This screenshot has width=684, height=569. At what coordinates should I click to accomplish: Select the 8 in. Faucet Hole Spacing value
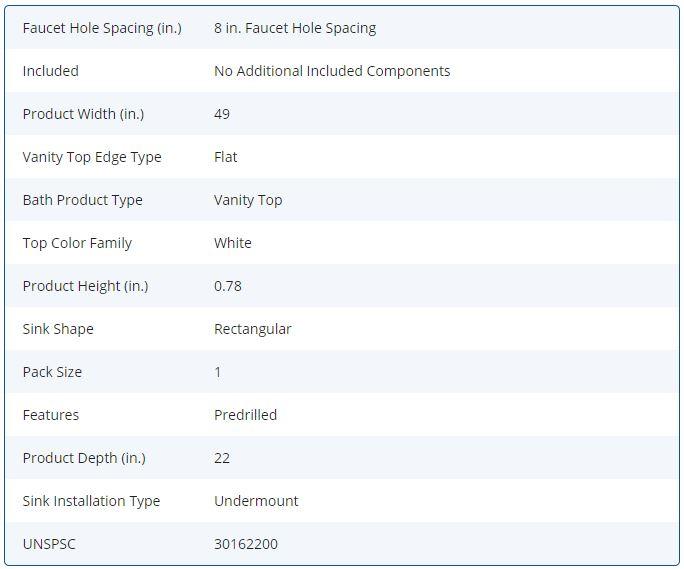click(x=295, y=28)
